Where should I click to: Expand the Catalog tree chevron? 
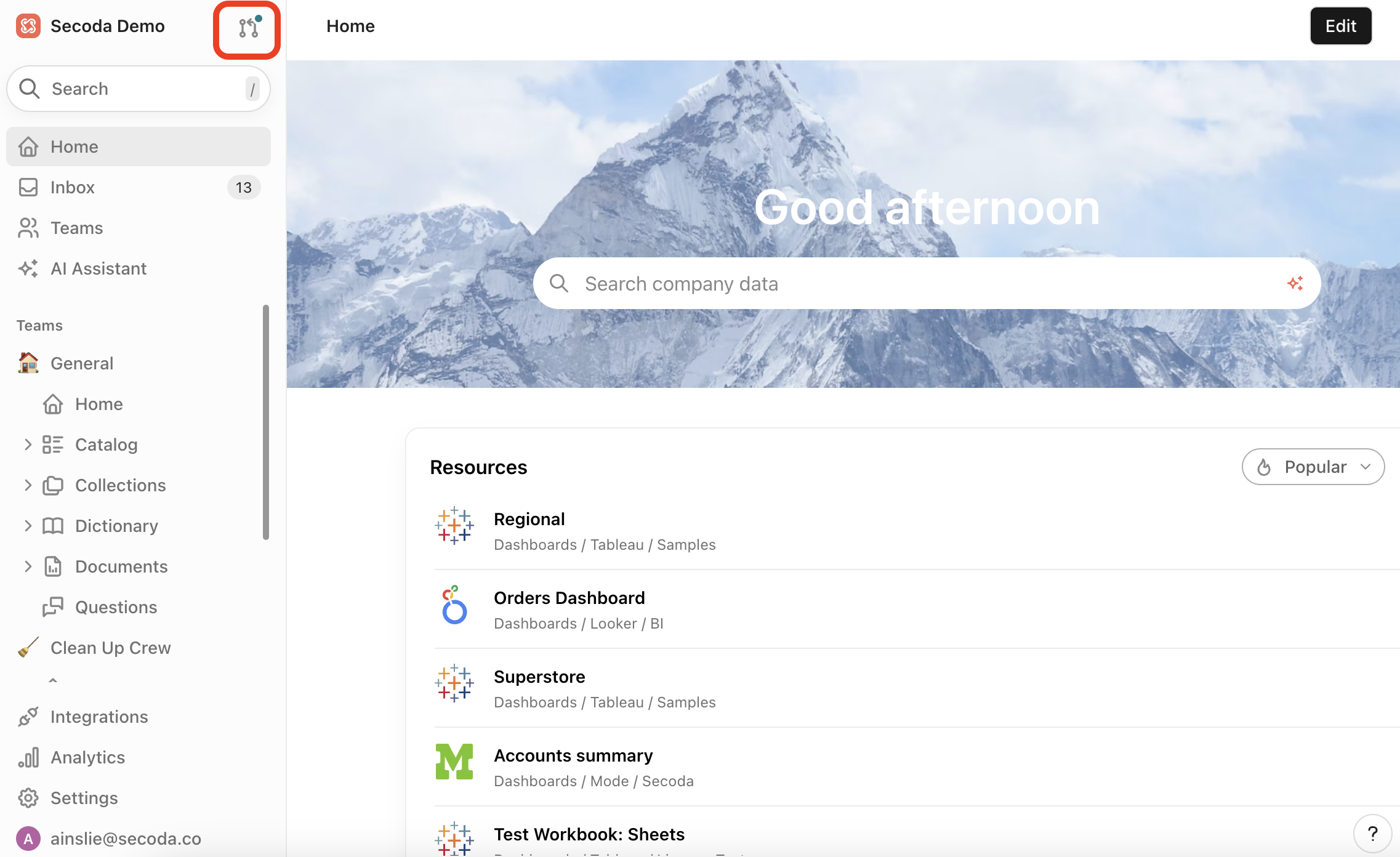click(28, 445)
